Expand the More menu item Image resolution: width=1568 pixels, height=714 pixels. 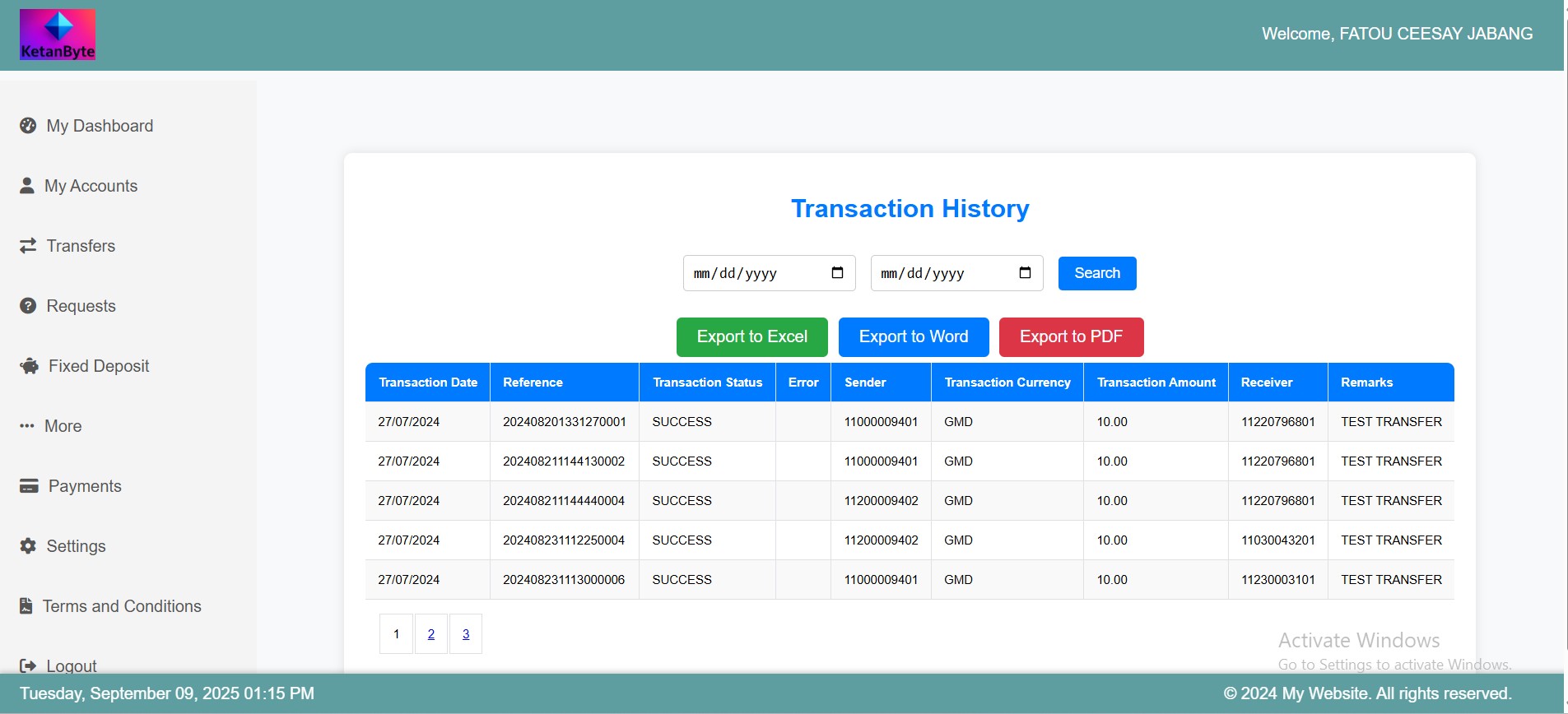(63, 426)
